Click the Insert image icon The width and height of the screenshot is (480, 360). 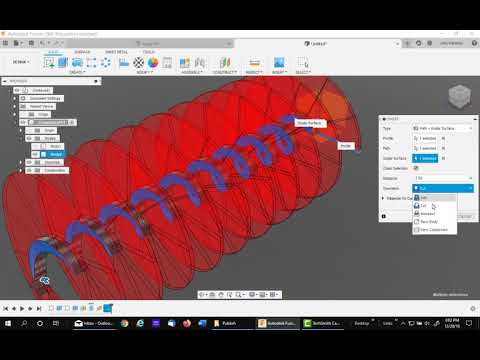pos(279,62)
